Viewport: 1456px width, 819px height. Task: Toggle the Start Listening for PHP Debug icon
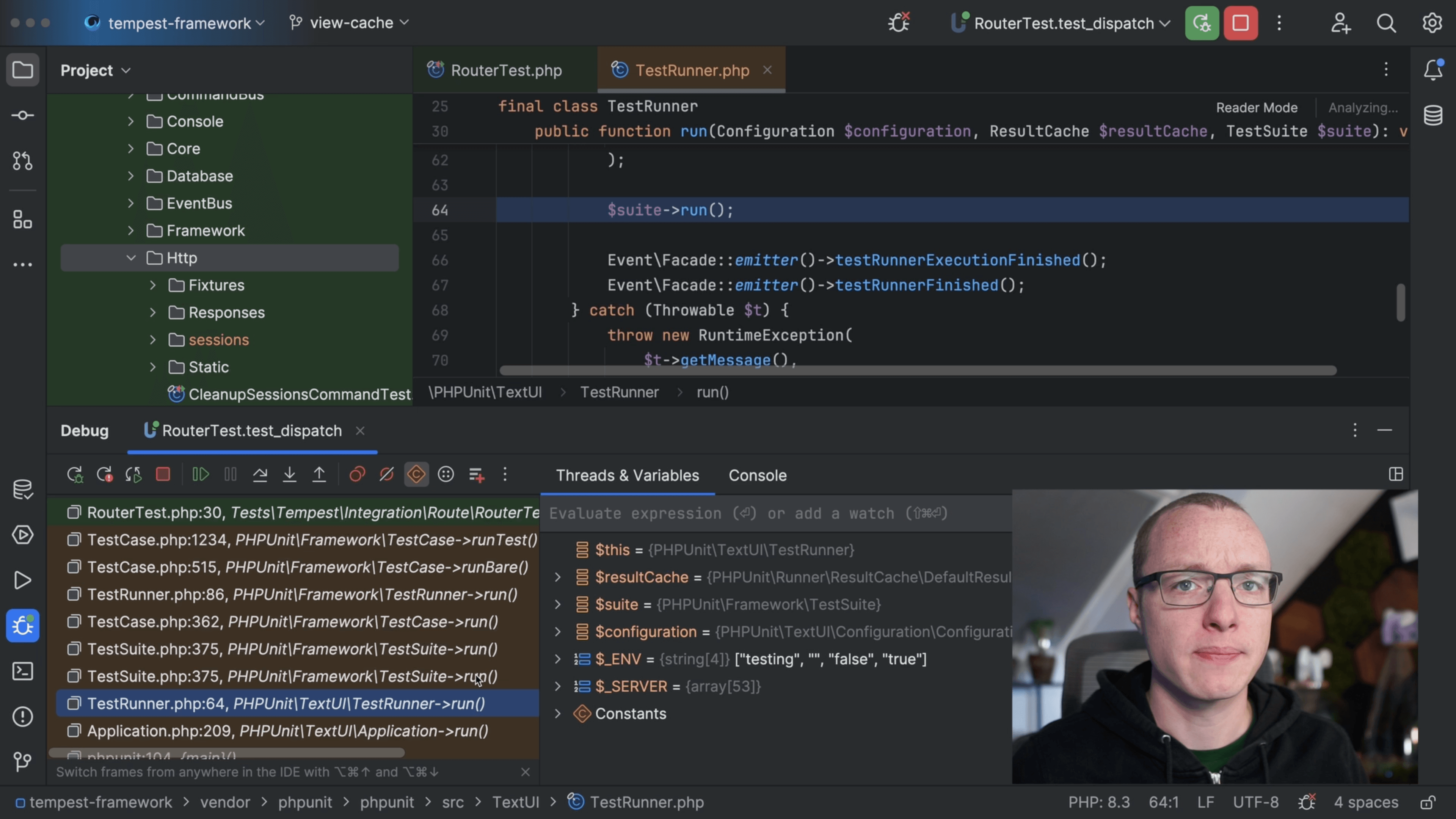(899, 23)
